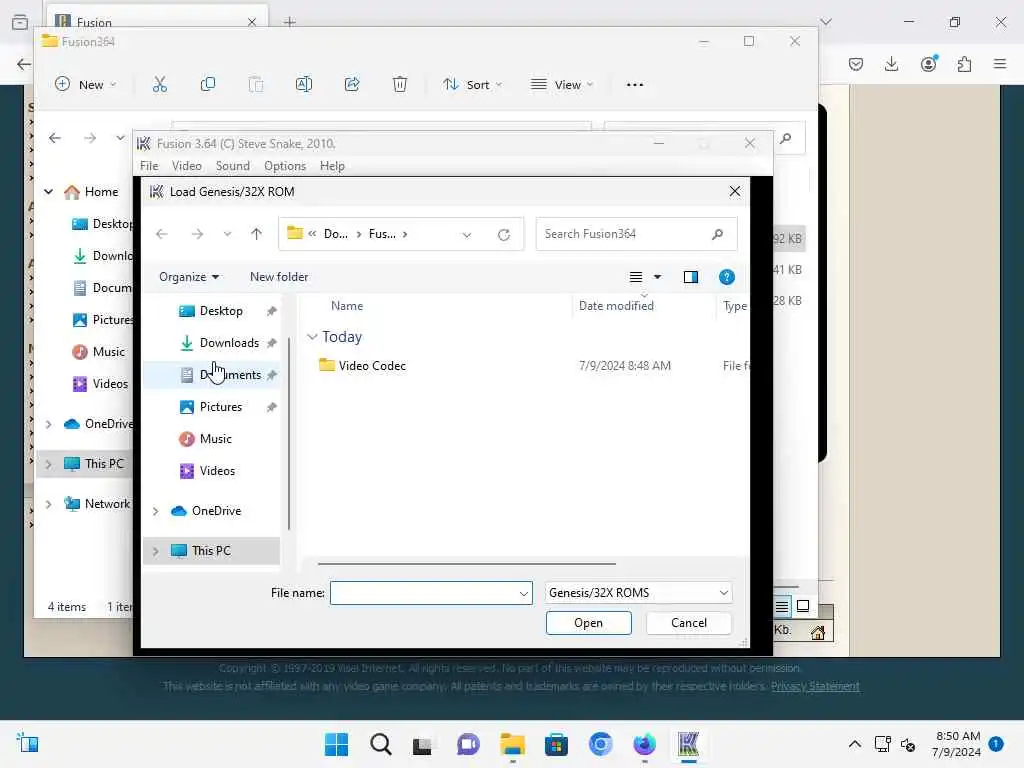The height and width of the screenshot is (768, 1024).
Task: Click Share icon in Fusion364 Explorer toolbar
Action: point(352,84)
